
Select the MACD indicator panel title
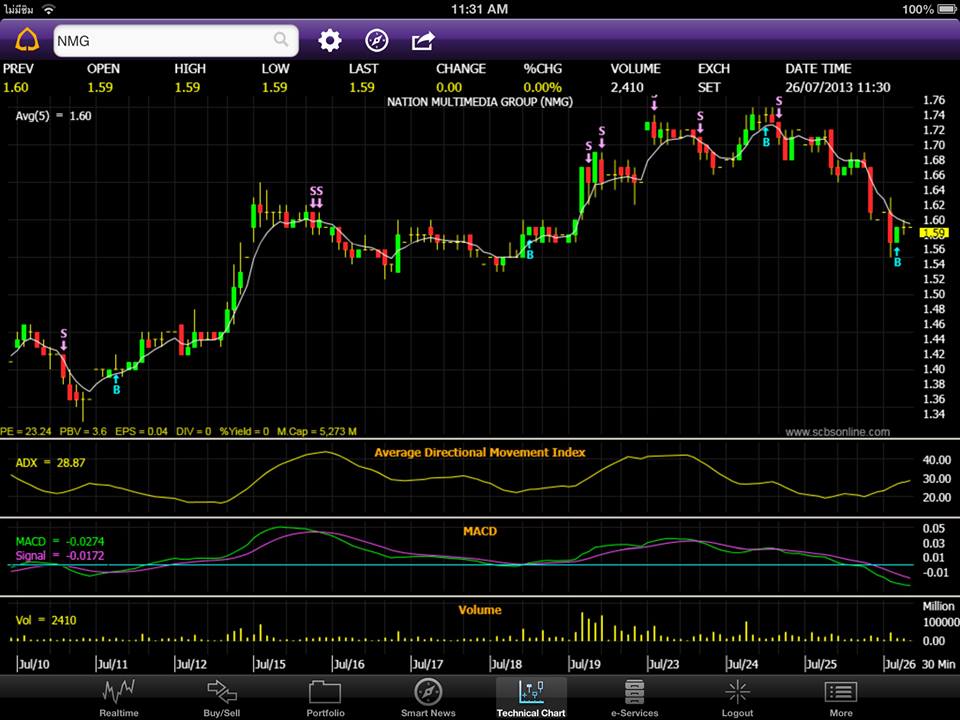(x=479, y=531)
